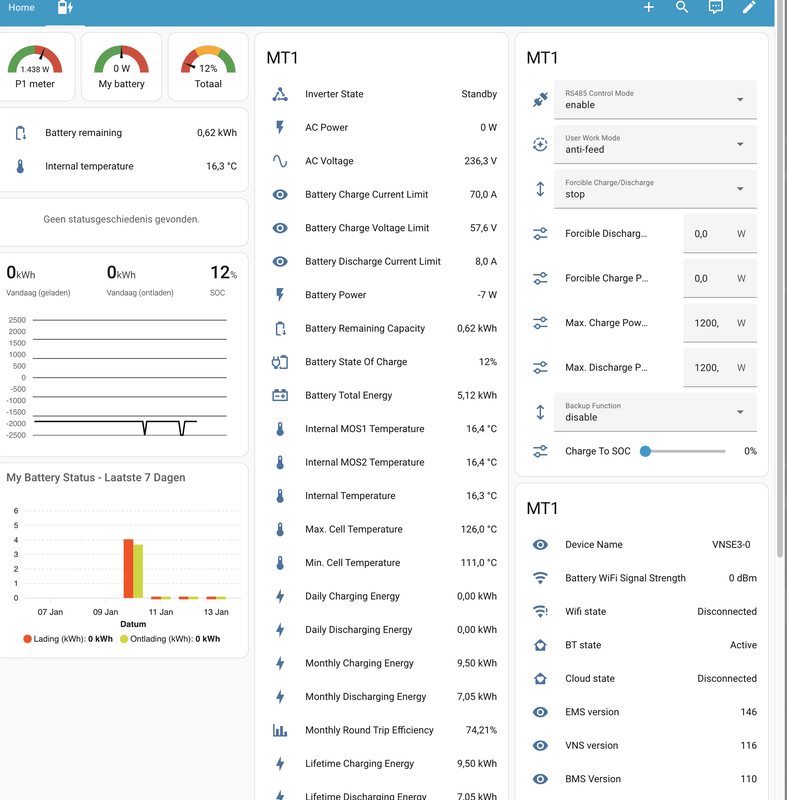Click eye icon beside Device Name
Image resolution: width=787 pixels, height=800 pixels.
point(540,544)
